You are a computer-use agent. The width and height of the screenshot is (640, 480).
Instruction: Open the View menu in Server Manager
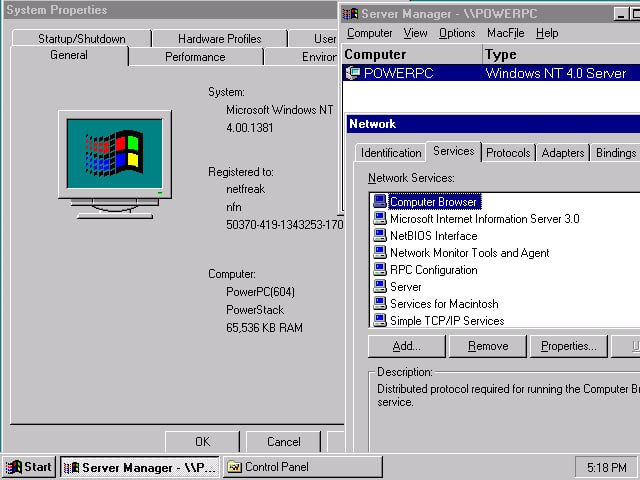click(x=416, y=33)
